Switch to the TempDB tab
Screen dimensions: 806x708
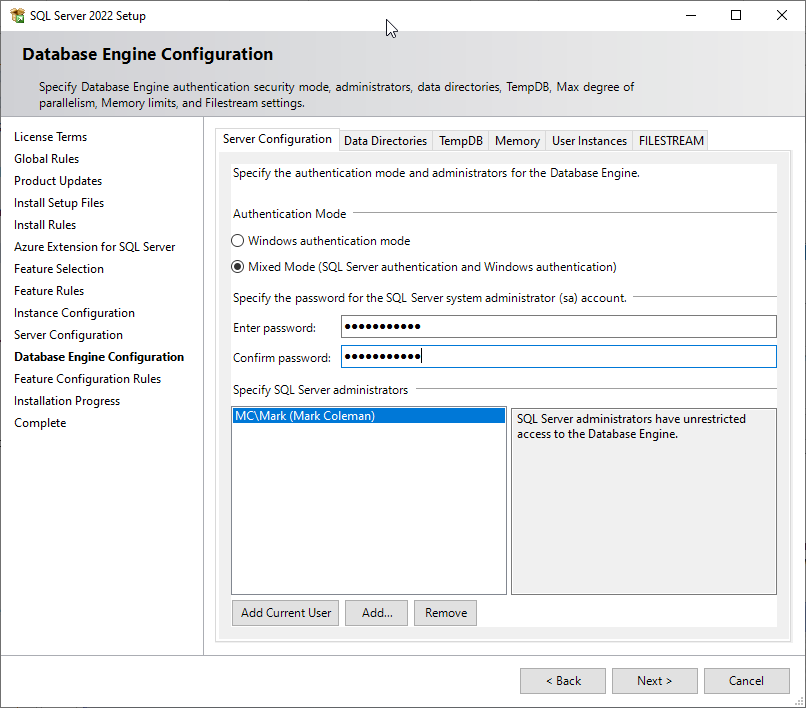pos(461,141)
